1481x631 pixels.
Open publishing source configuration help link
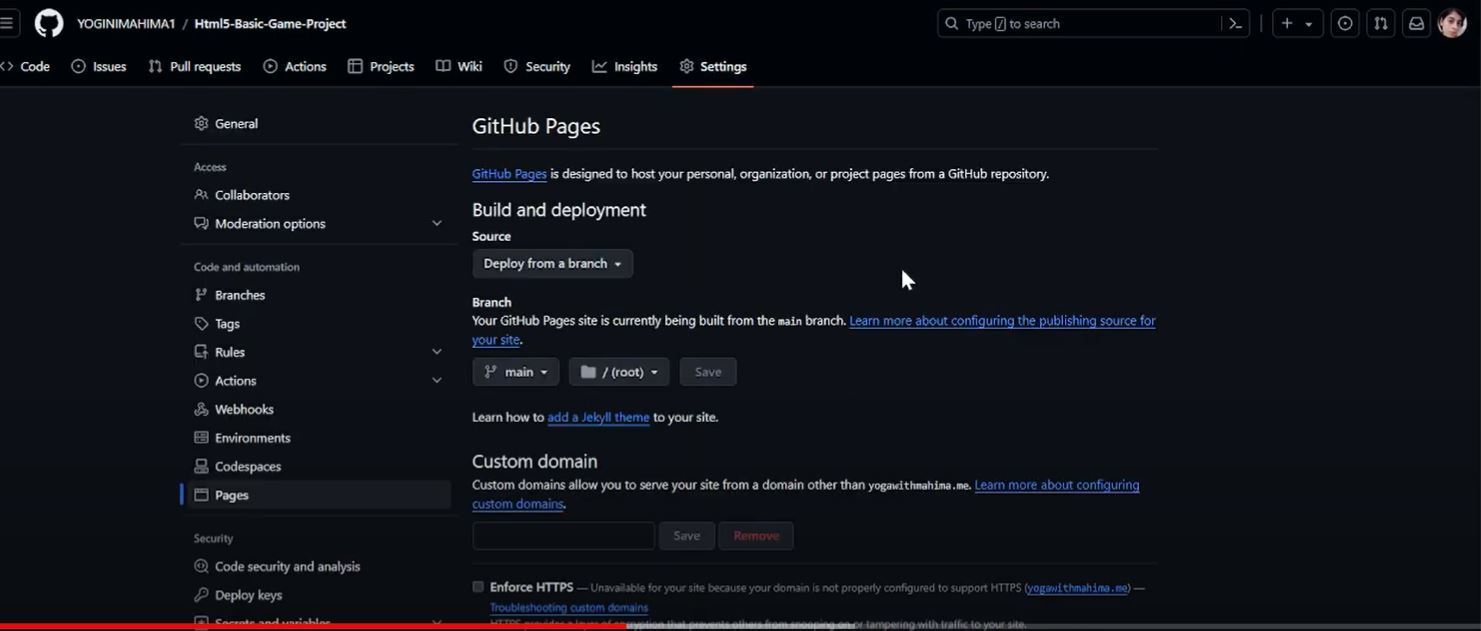tap(1002, 321)
